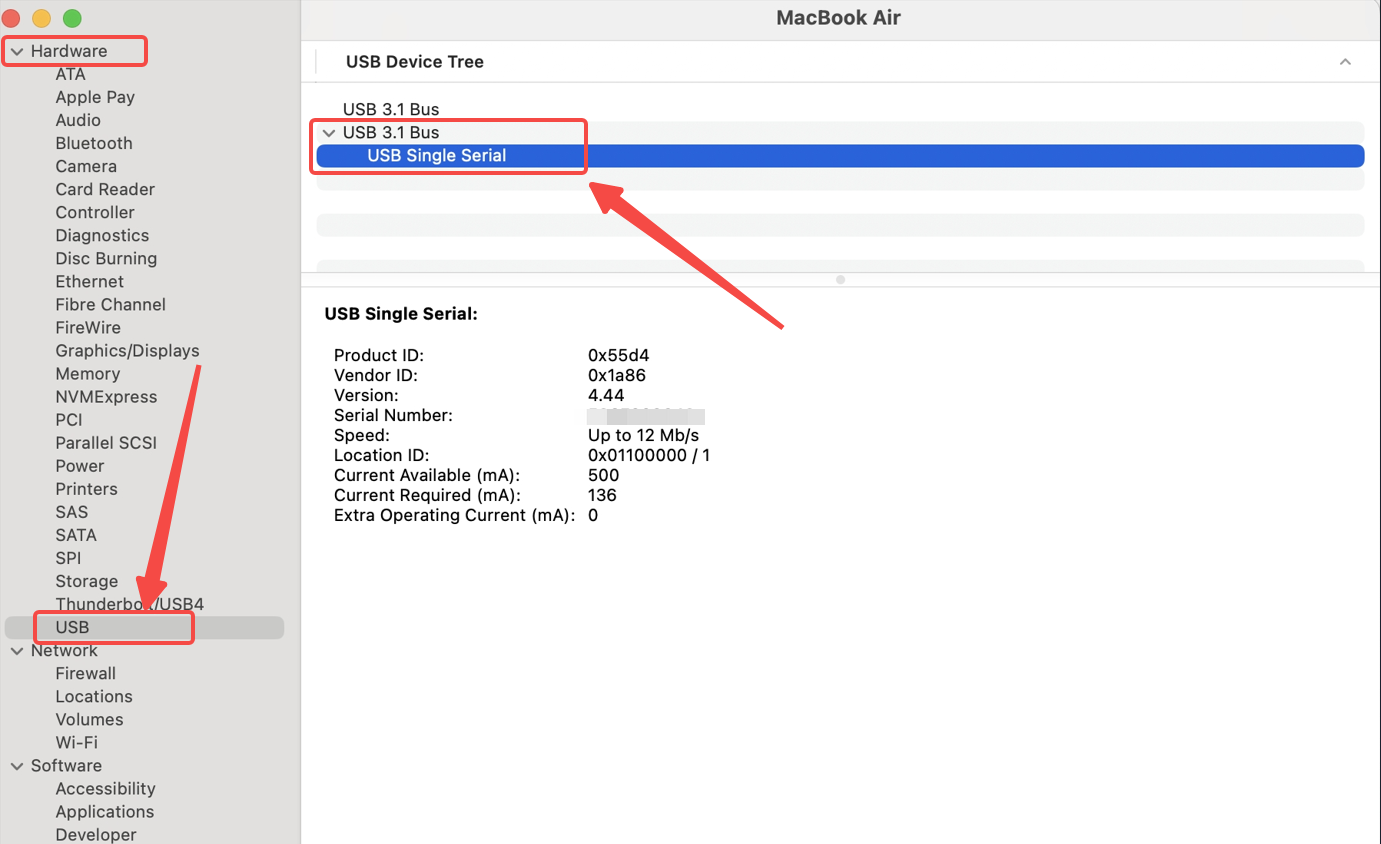Select the first USB 3.1 Bus row

pyautogui.click(x=840, y=109)
